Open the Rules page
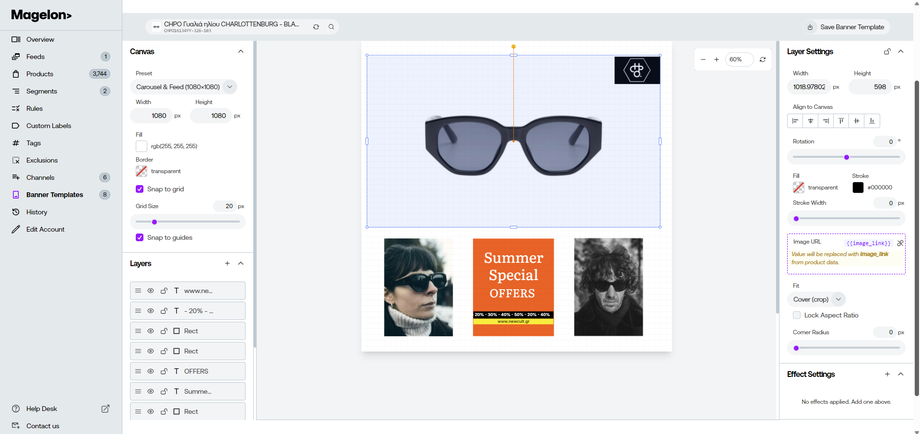The image size is (920, 434). pyautogui.click(x=34, y=108)
